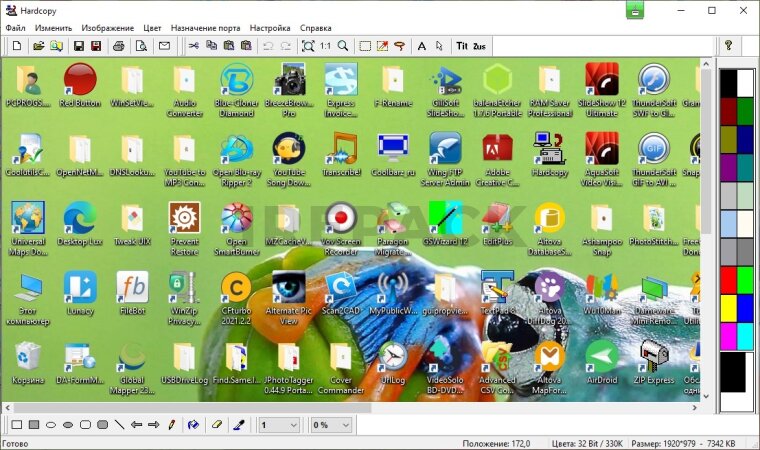Select the eraser tool
The image size is (760, 450).
point(216,425)
